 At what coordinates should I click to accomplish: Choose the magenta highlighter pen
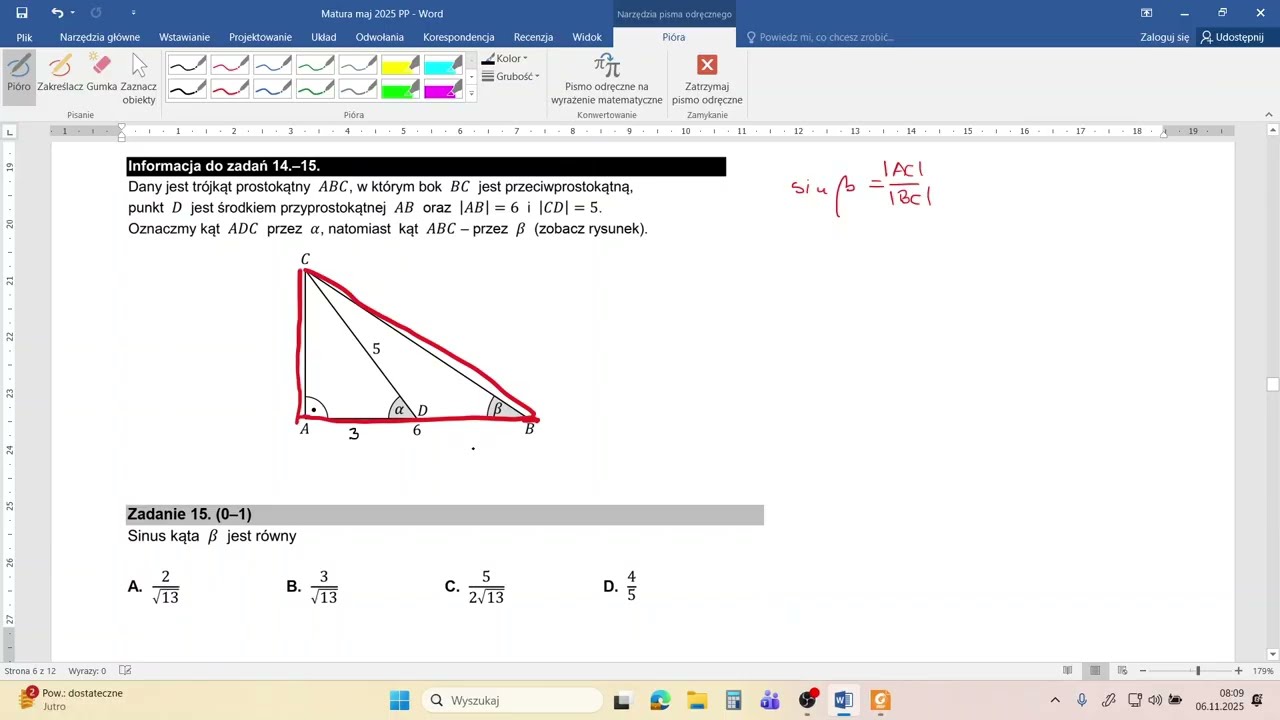[x=443, y=90]
